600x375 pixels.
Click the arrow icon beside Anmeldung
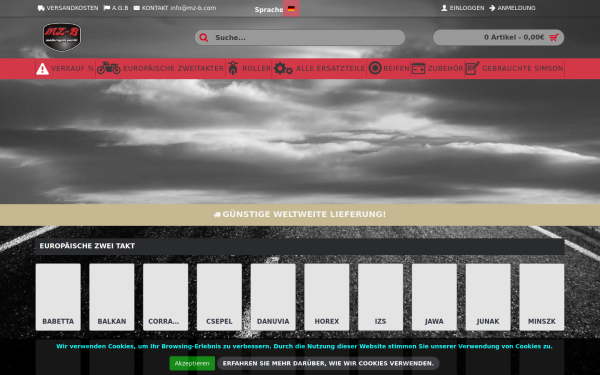(x=492, y=8)
